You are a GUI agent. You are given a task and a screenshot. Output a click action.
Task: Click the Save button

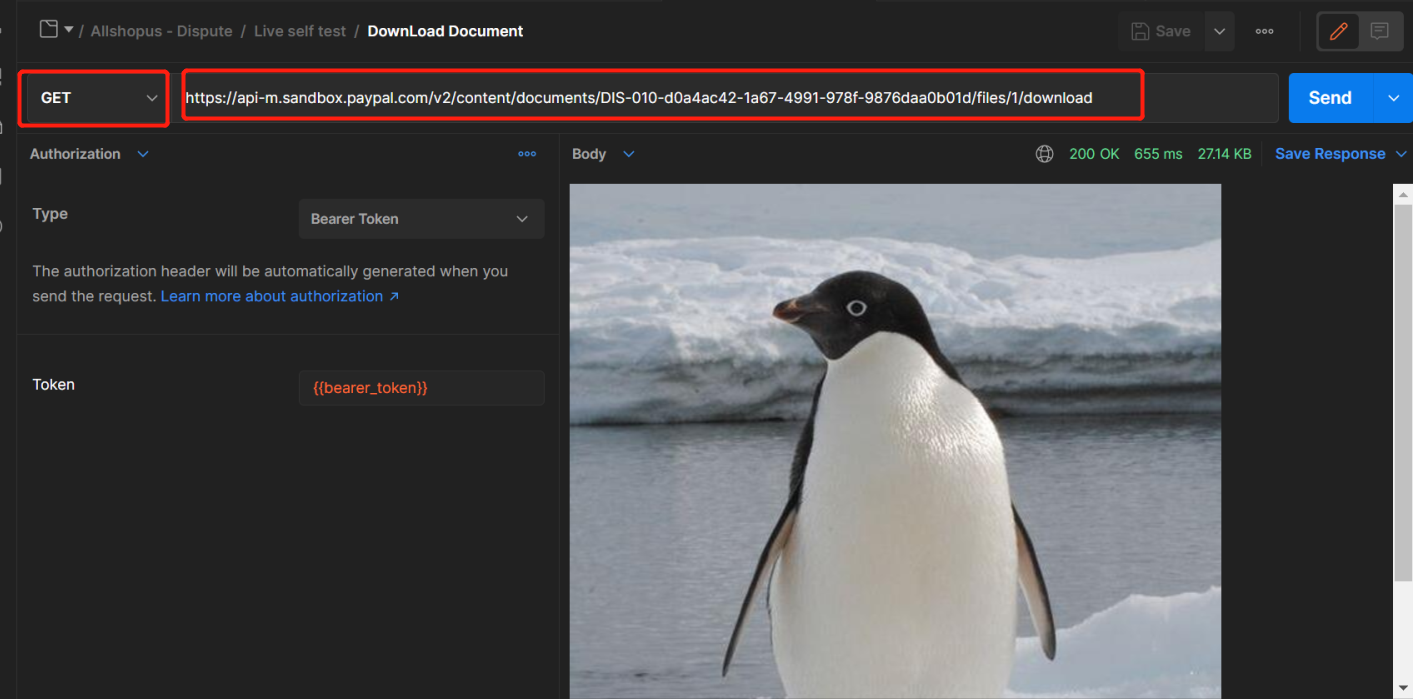tap(1160, 31)
